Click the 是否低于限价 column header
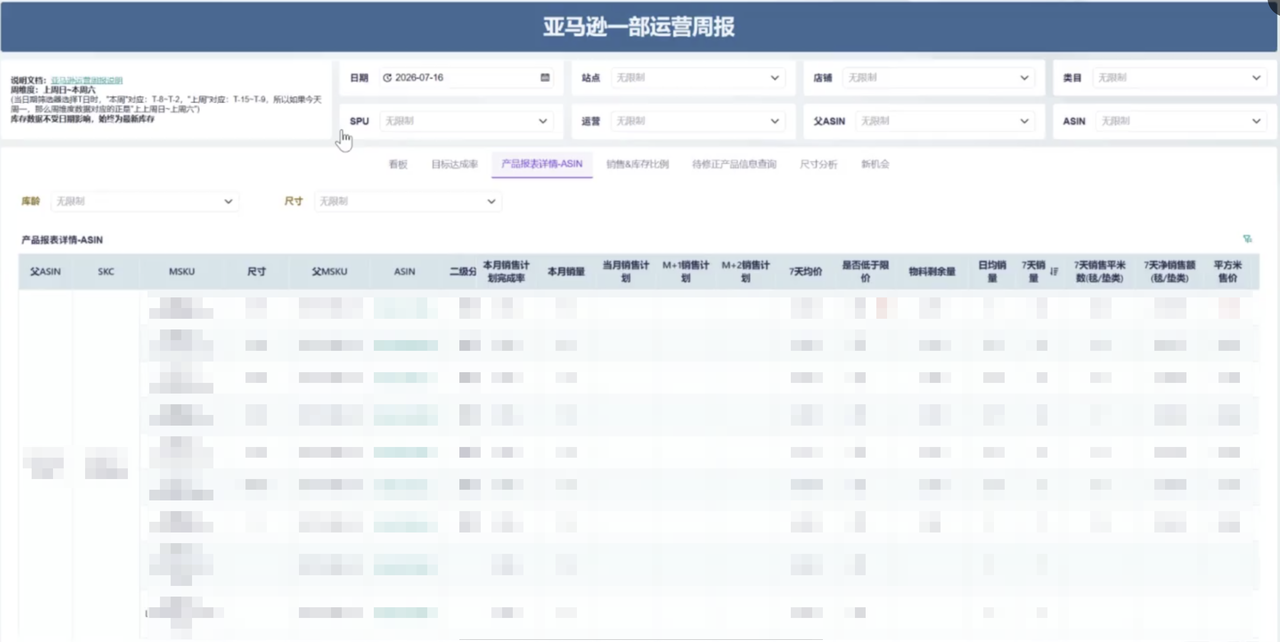1280x642 pixels. click(x=865, y=272)
